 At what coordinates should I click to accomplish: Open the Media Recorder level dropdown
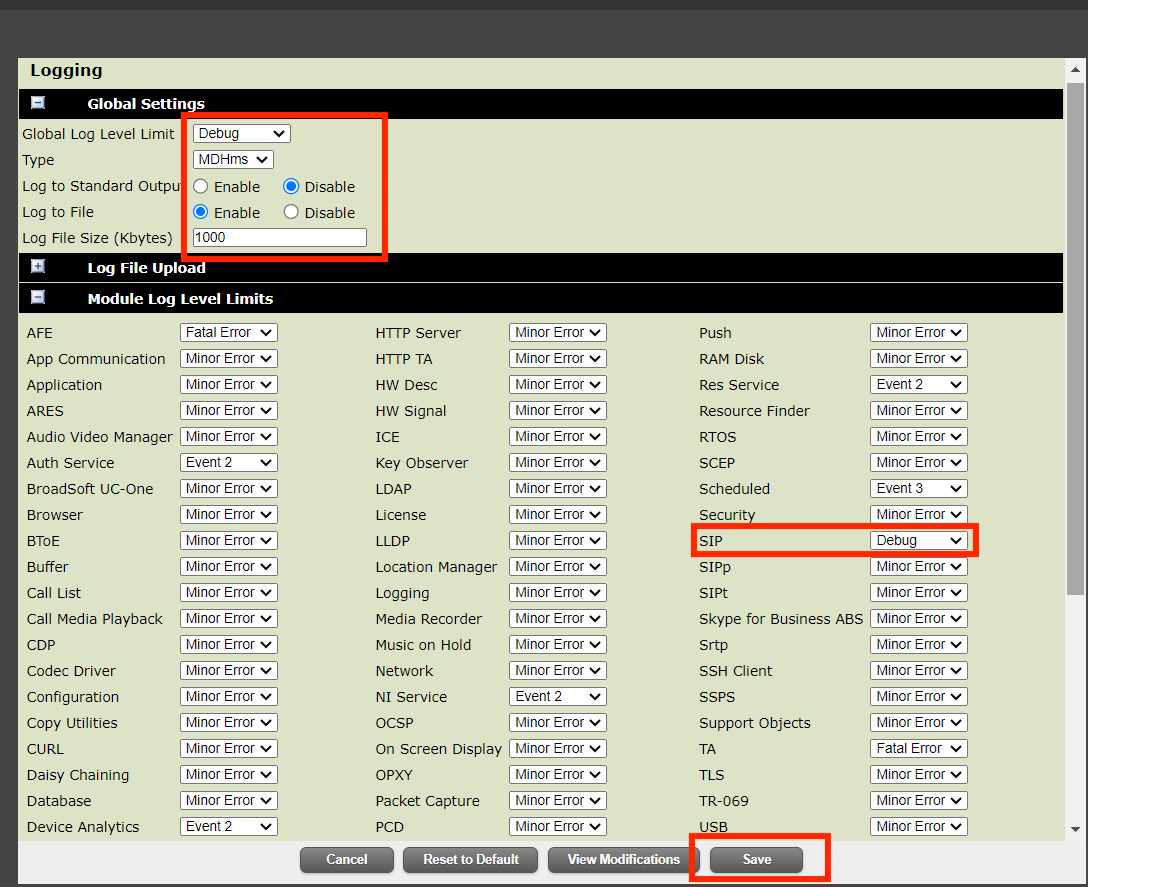point(558,619)
